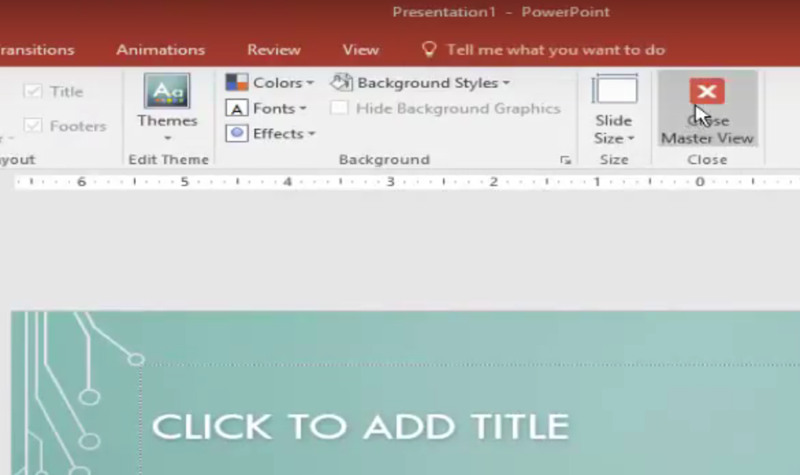The height and width of the screenshot is (475, 800).
Task: Enable Hide Background Graphics checkbox
Action: [339, 108]
